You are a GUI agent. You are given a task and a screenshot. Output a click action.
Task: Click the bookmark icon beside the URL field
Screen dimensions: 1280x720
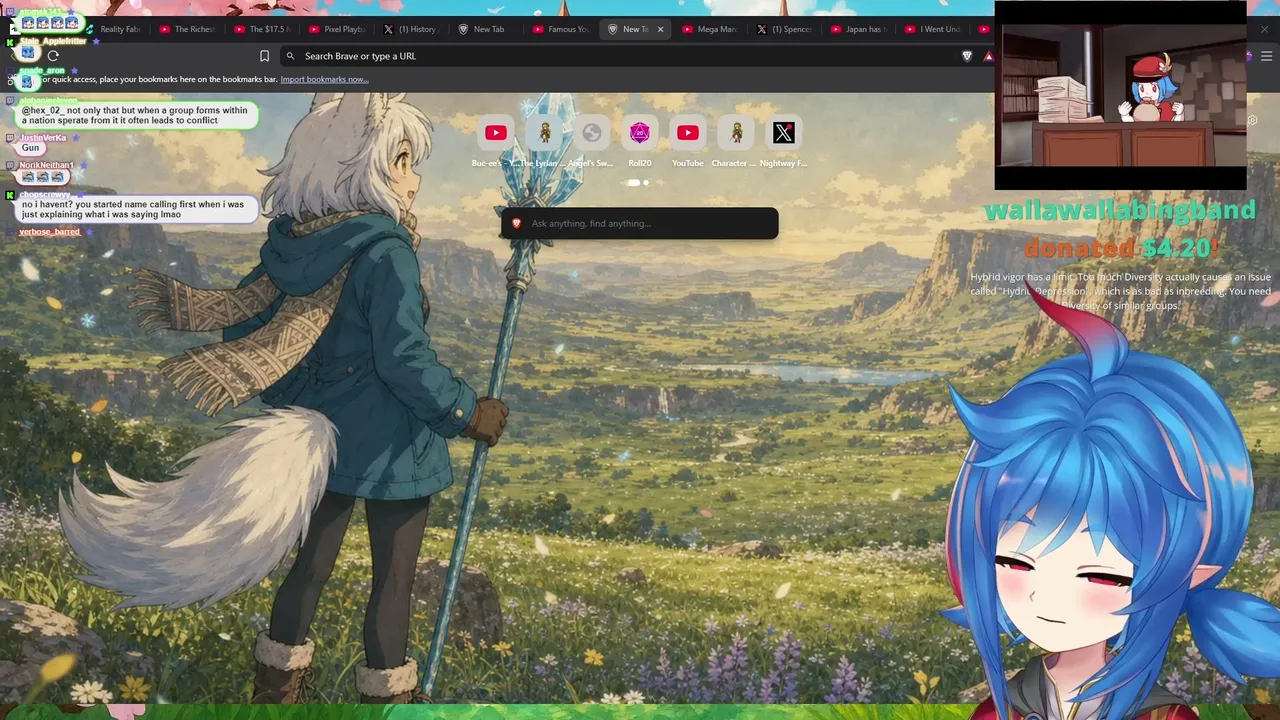tap(265, 56)
